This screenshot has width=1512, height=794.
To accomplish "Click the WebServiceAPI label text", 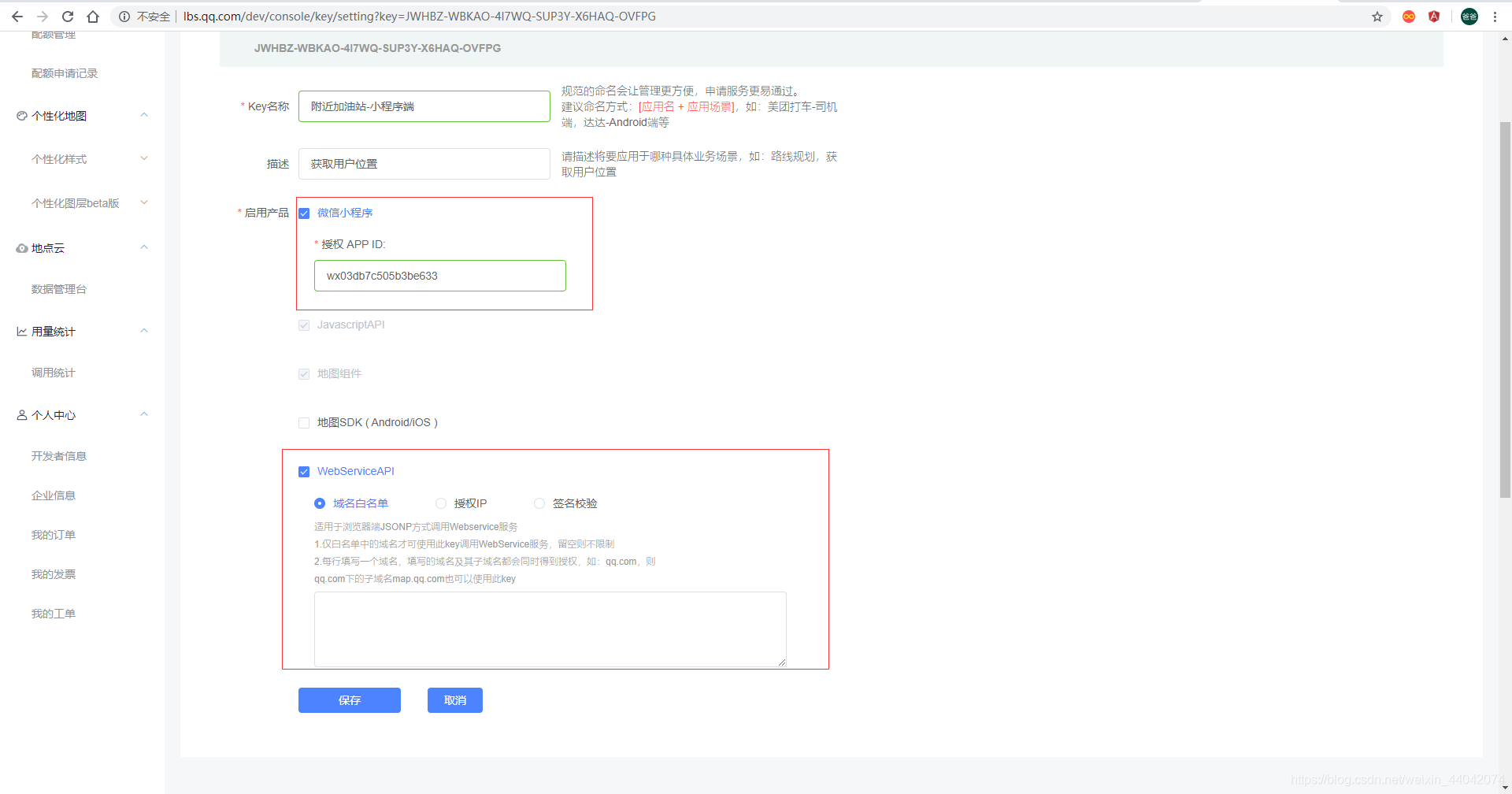I will [356, 471].
